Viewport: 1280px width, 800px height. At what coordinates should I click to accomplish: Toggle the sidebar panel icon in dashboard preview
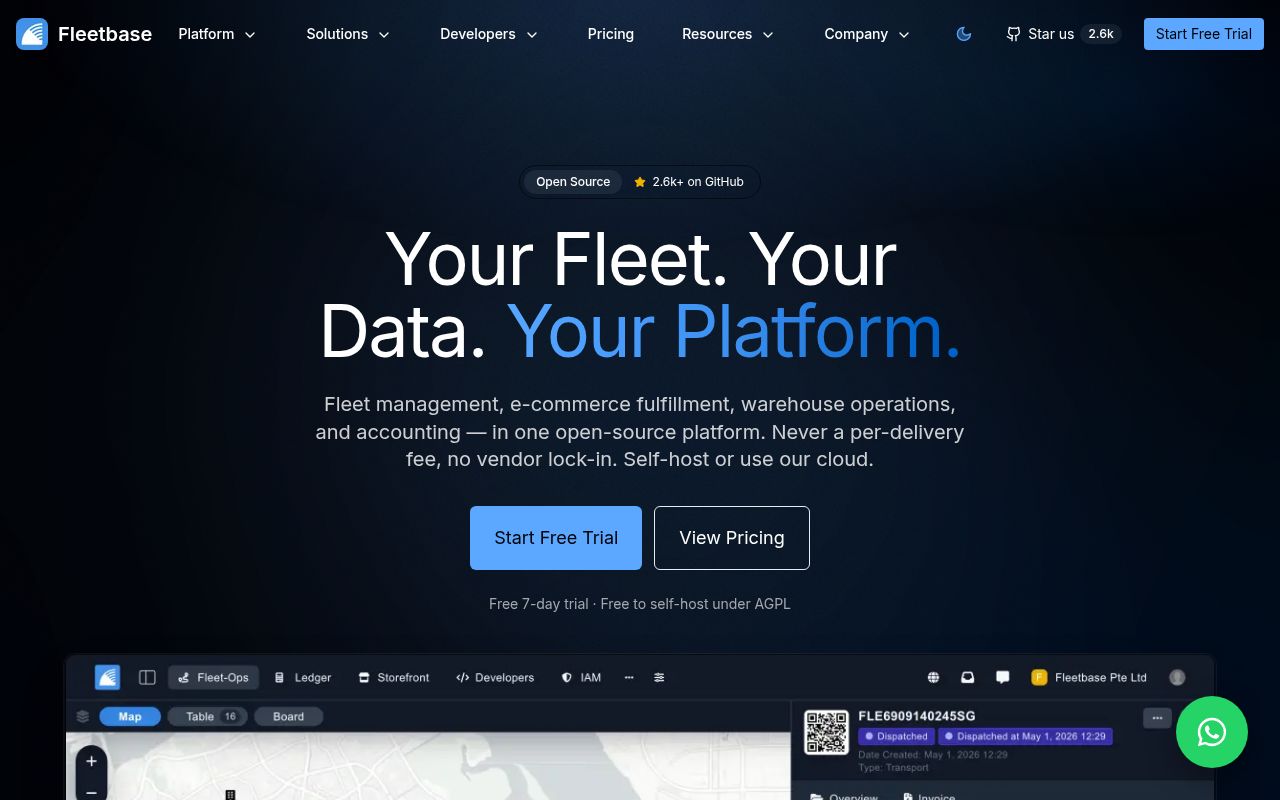pos(147,677)
